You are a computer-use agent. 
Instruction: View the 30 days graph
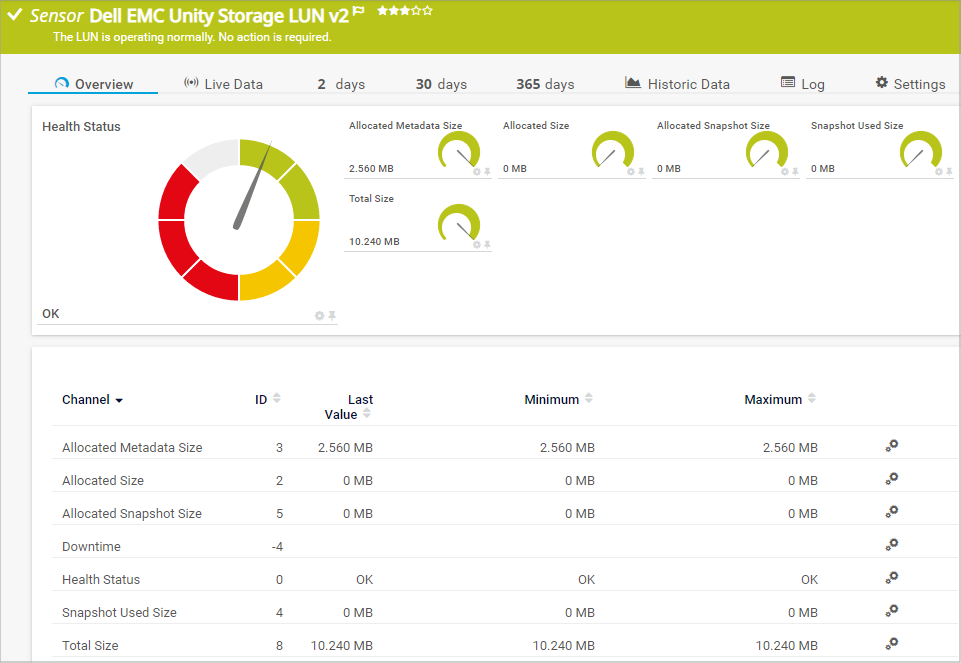click(x=441, y=84)
